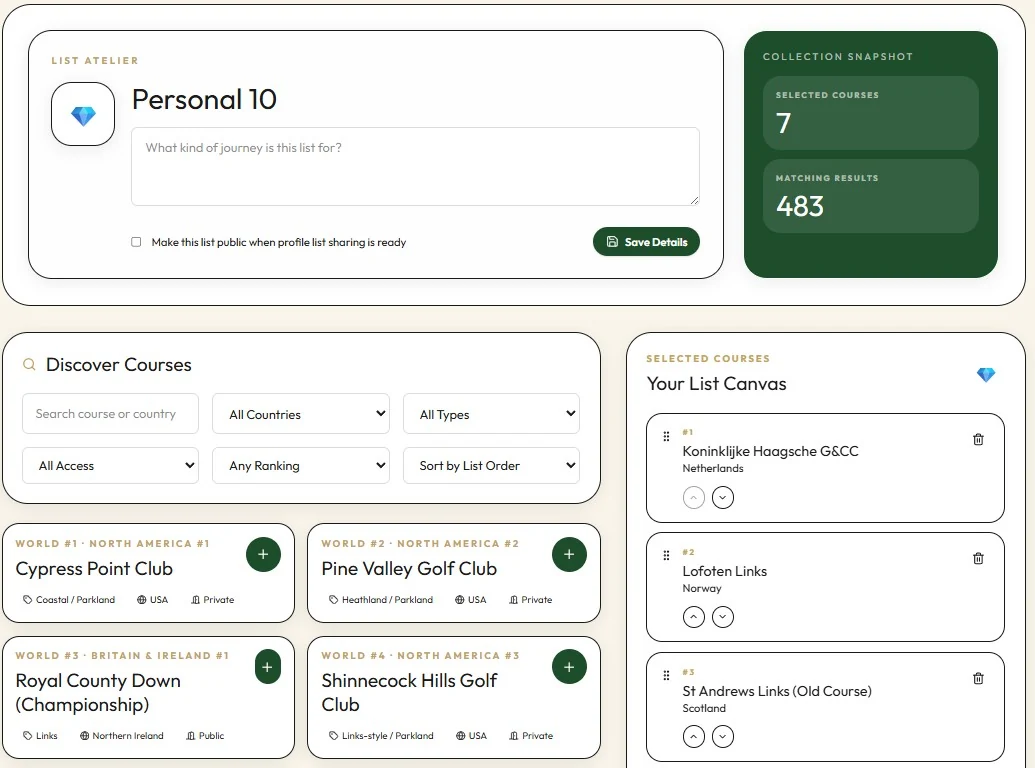Click the magnifier icon in Discover Courses
Screen dimensions: 1035x768
coord(29,365)
